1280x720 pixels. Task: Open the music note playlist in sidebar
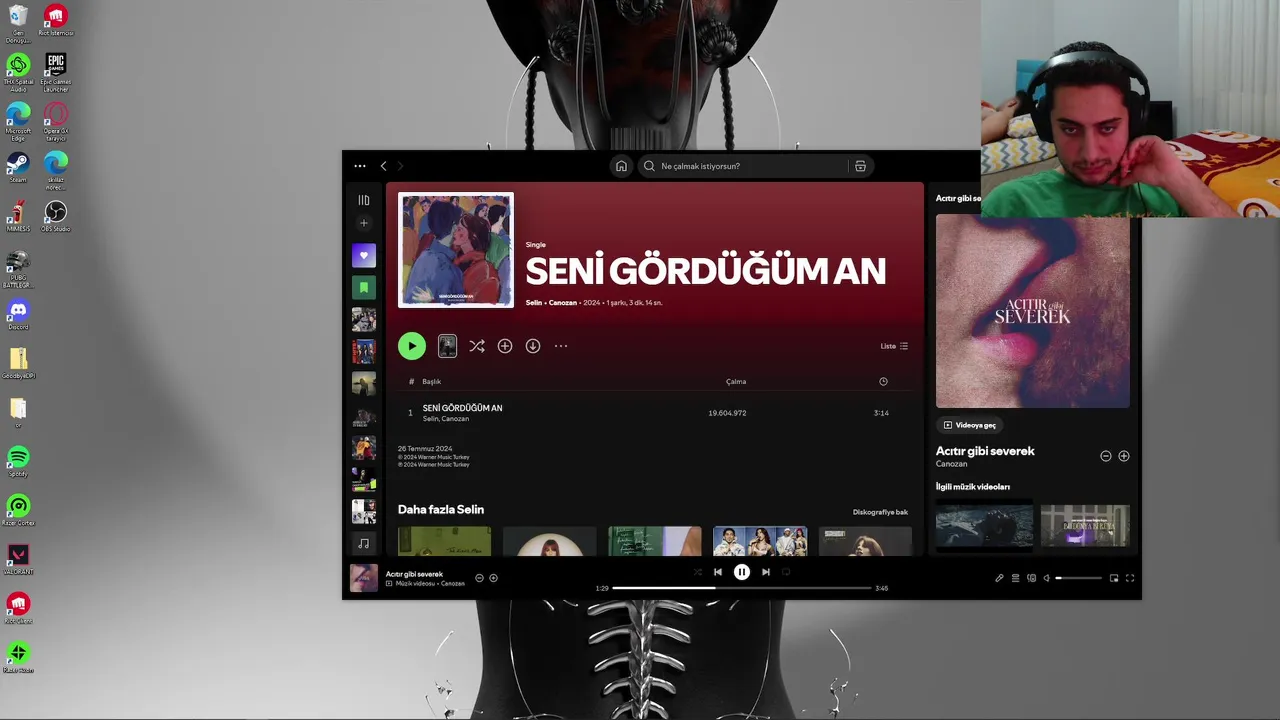364,543
